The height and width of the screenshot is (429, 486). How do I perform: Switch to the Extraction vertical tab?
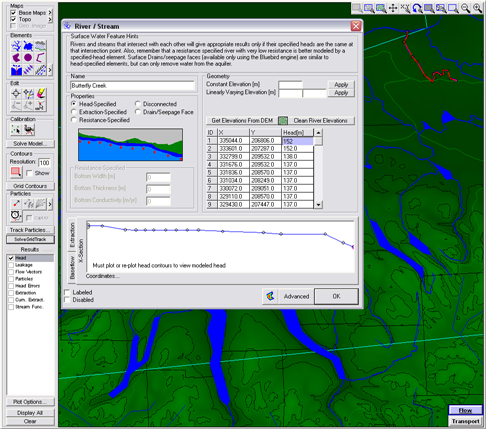72,235
